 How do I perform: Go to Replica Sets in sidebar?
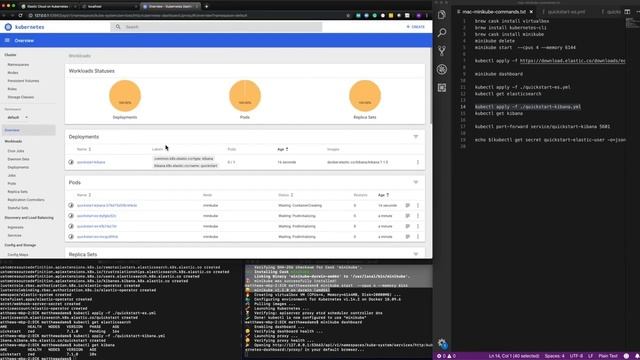coord(18,191)
